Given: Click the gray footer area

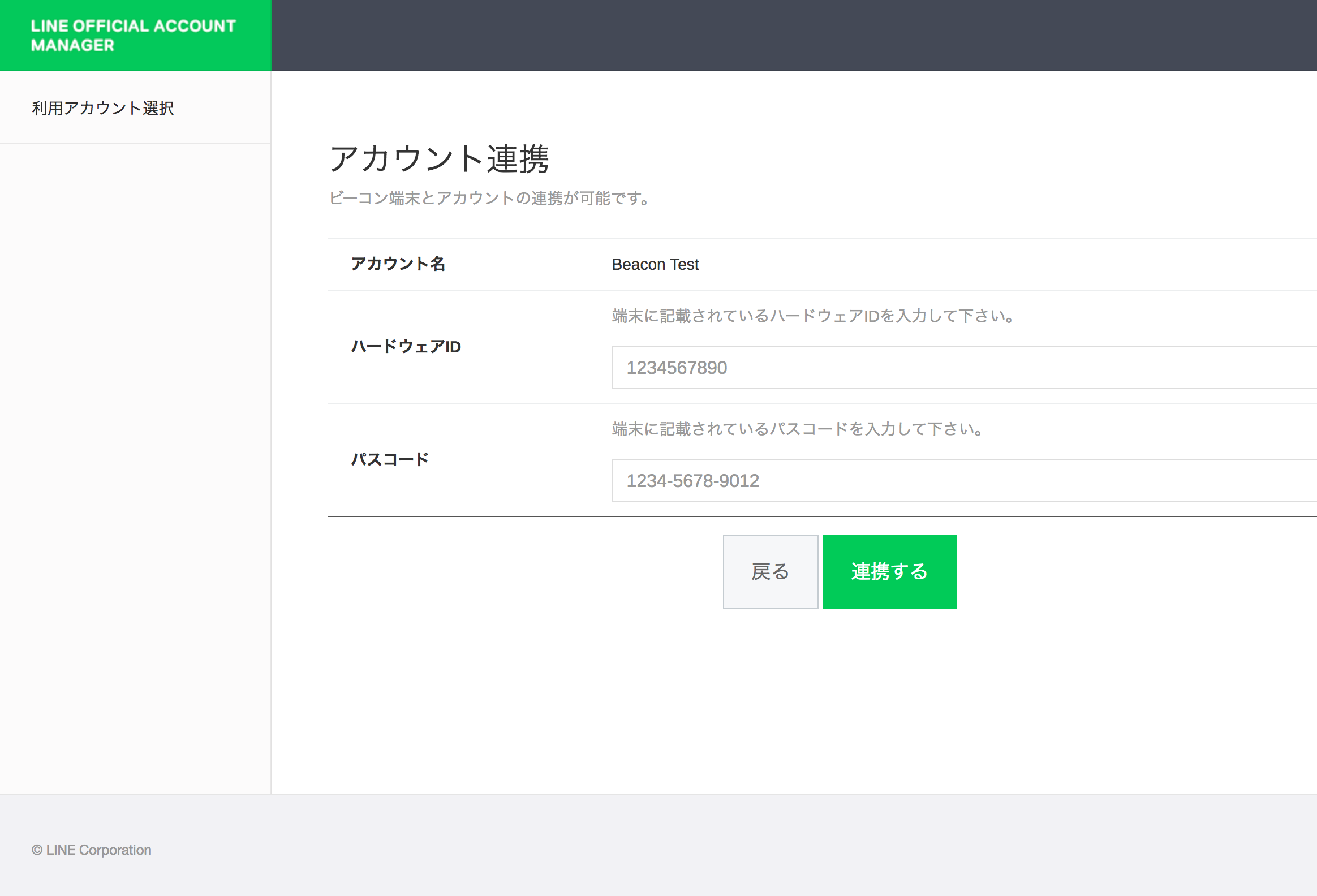Looking at the screenshot, I should [x=680, y=845].
